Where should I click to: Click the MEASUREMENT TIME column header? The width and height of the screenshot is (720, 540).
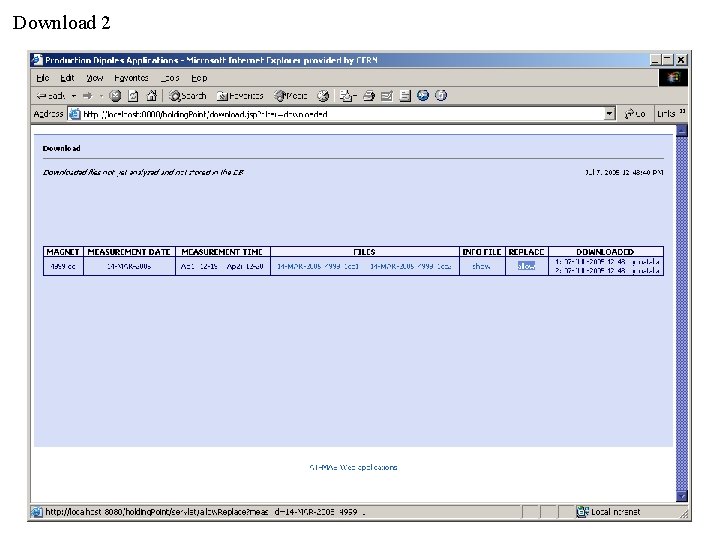click(x=222, y=252)
